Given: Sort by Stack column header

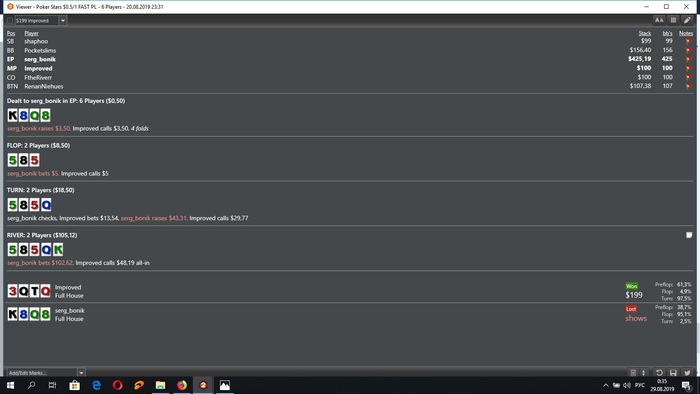Looking at the screenshot, I should pos(645,33).
